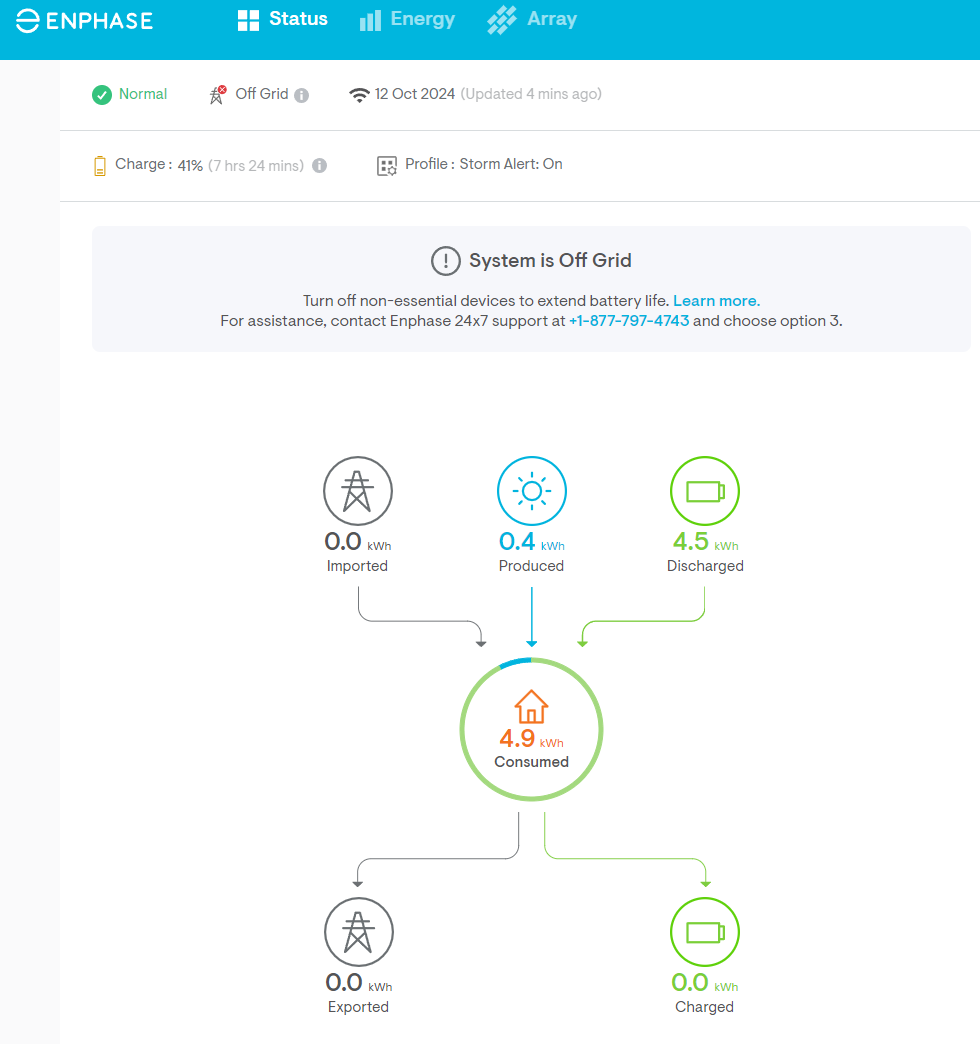Select the Produced solar sun icon
Screen dimensions: 980x1044
(x=531, y=491)
